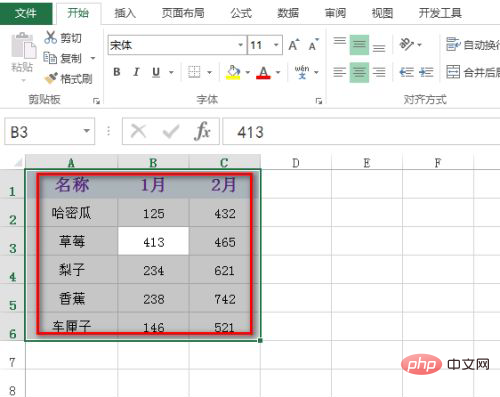
Task: Increase font size with larger A
Action: coord(294,45)
